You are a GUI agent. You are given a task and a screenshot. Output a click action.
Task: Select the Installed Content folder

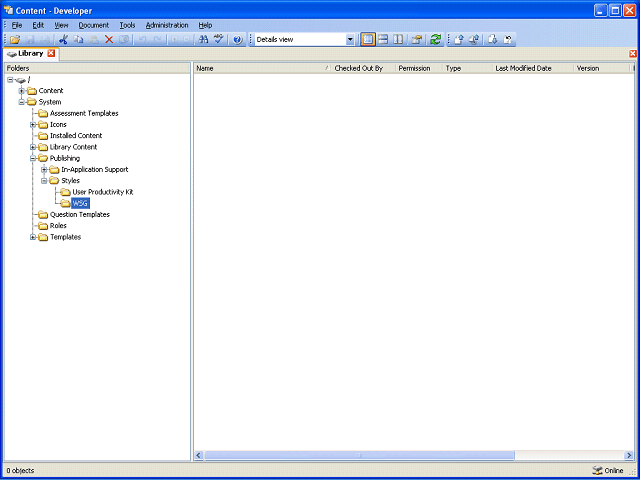click(x=76, y=136)
